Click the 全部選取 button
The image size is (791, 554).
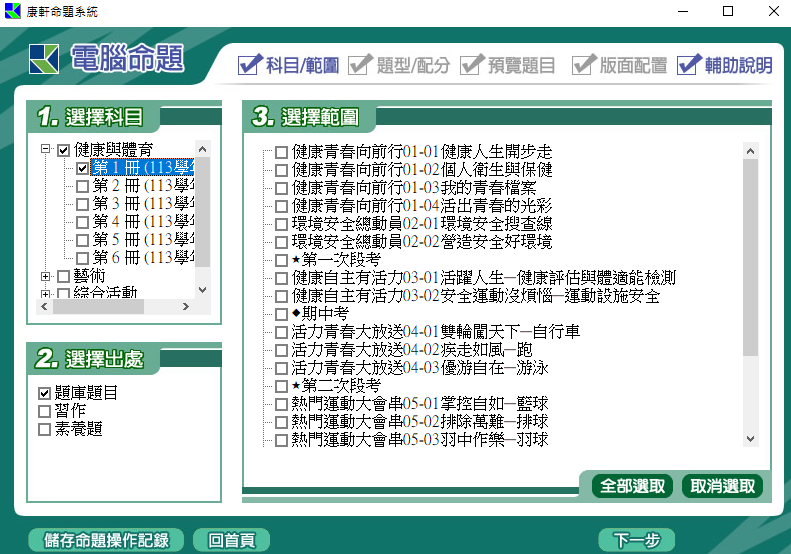[x=632, y=486]
